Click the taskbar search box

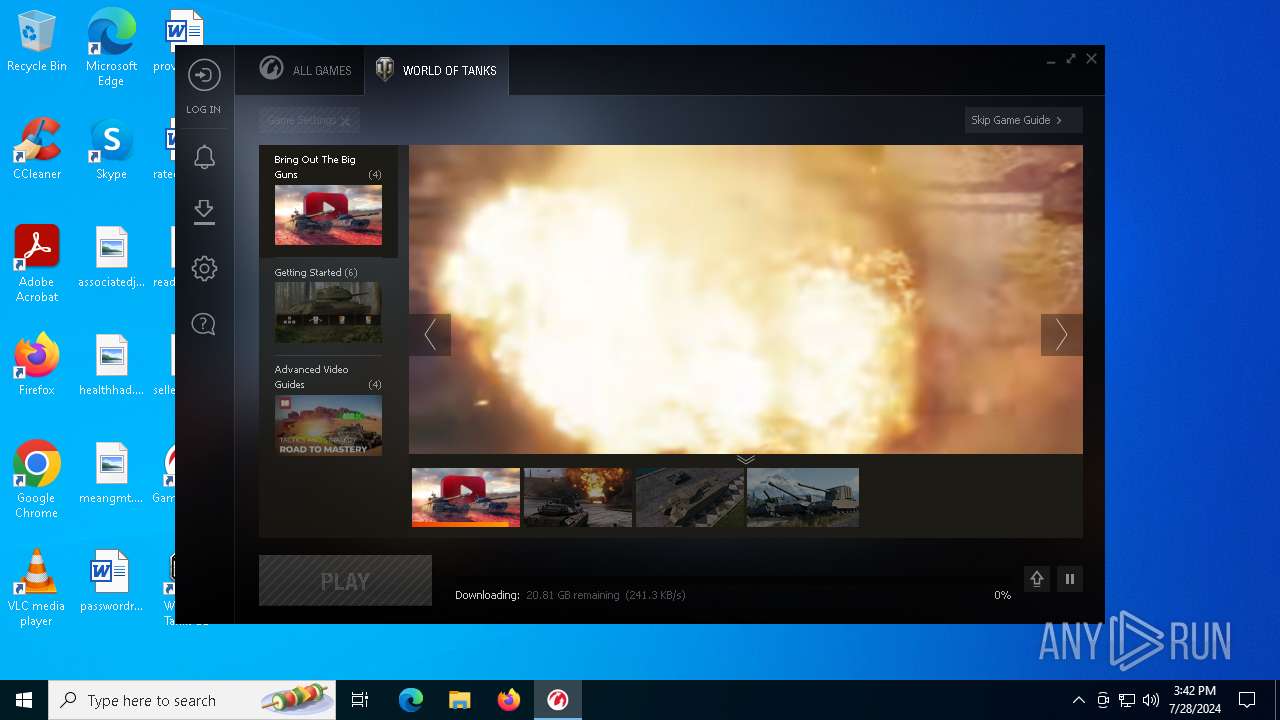[192, 700]
